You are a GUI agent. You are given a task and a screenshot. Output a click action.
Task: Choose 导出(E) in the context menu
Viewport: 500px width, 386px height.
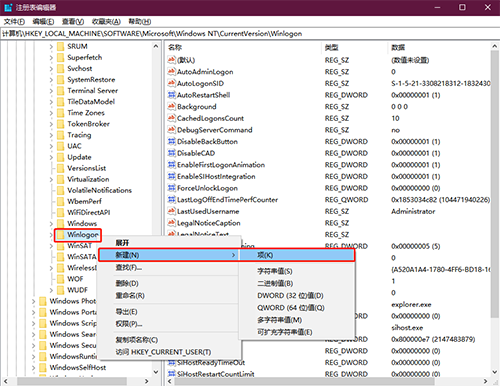coord(169,312)
